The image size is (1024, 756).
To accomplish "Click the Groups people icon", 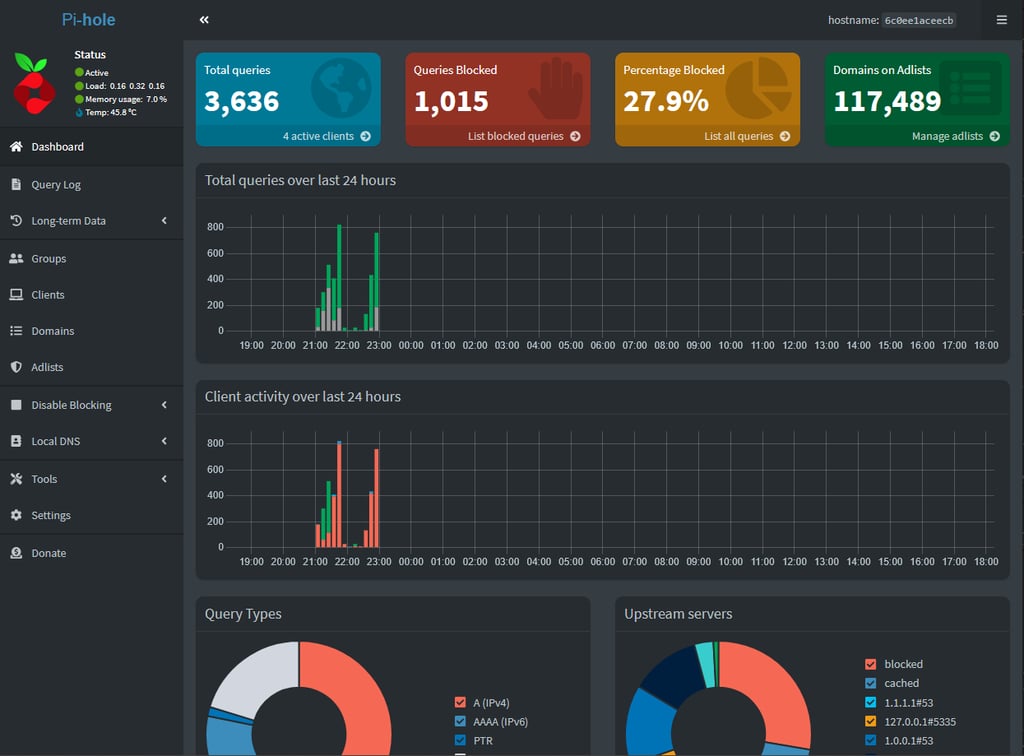I will coord(16,259).
